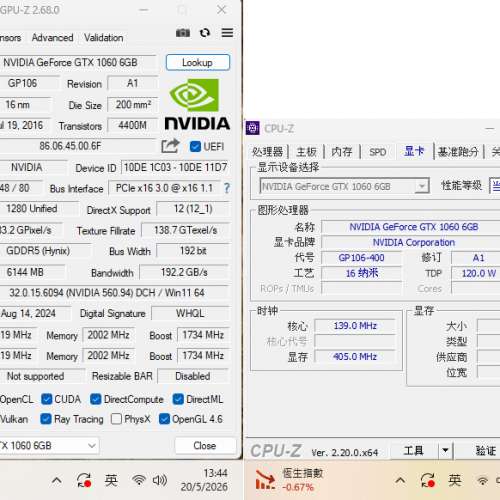500x500 pixels.
Task: Open the CPU-Z 处理器 tab
Action: pos(267,152)
